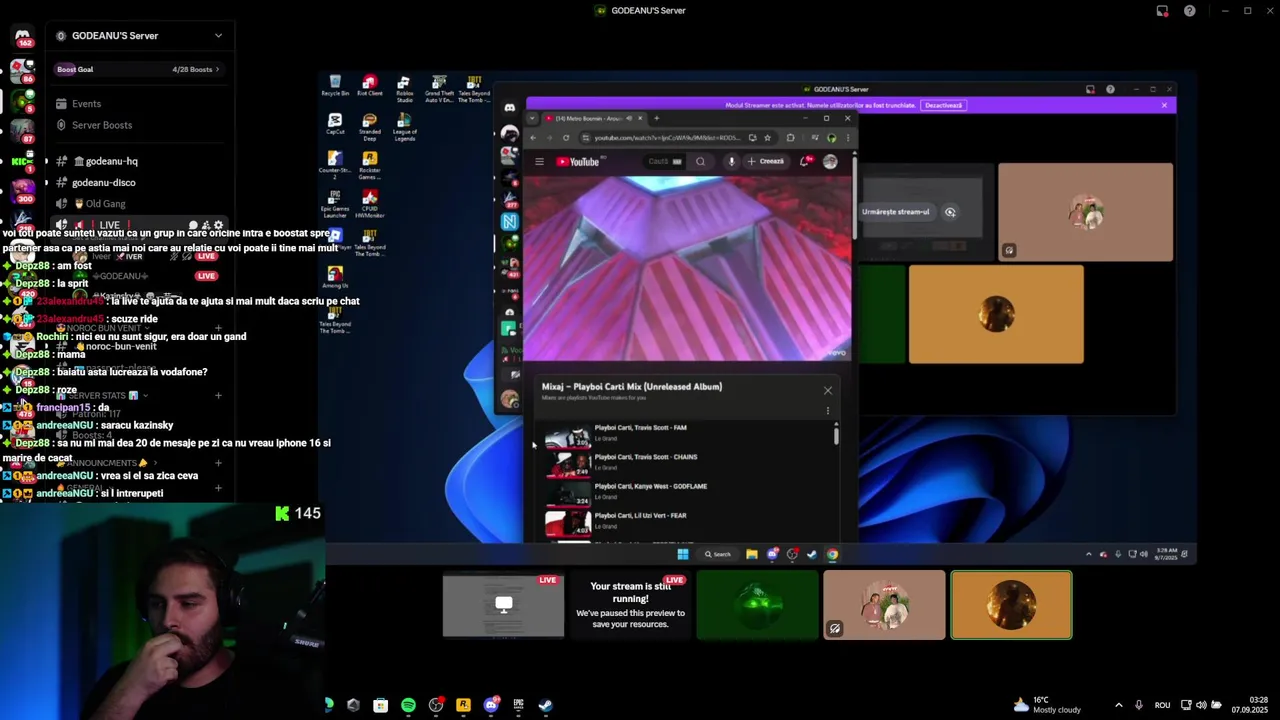Screen dimensions: 1280x720
Task: Add channel to SERVER STATS category
Action: coord(218,396)
